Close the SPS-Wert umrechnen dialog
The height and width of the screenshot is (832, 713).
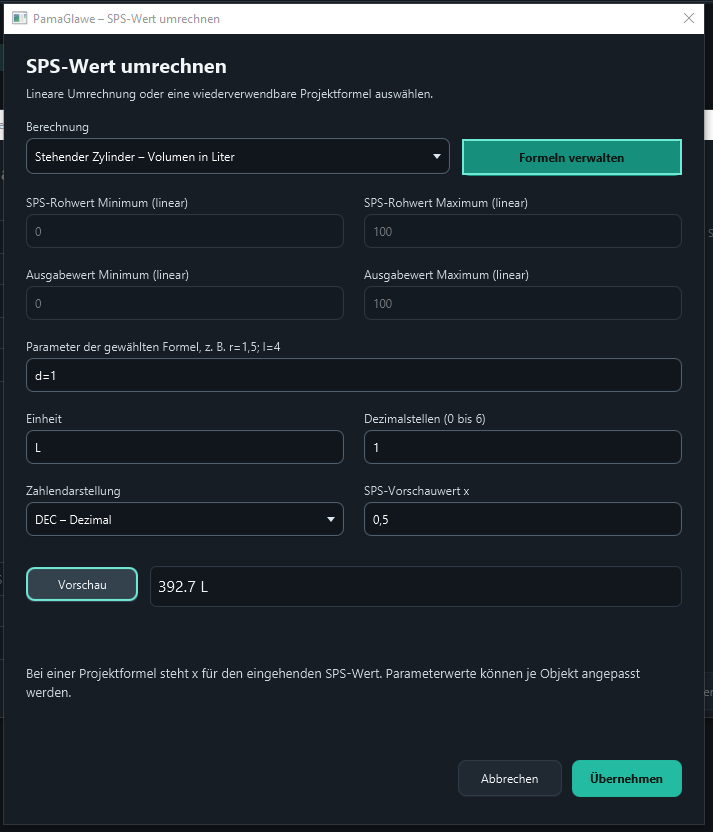tap(689, 19)
